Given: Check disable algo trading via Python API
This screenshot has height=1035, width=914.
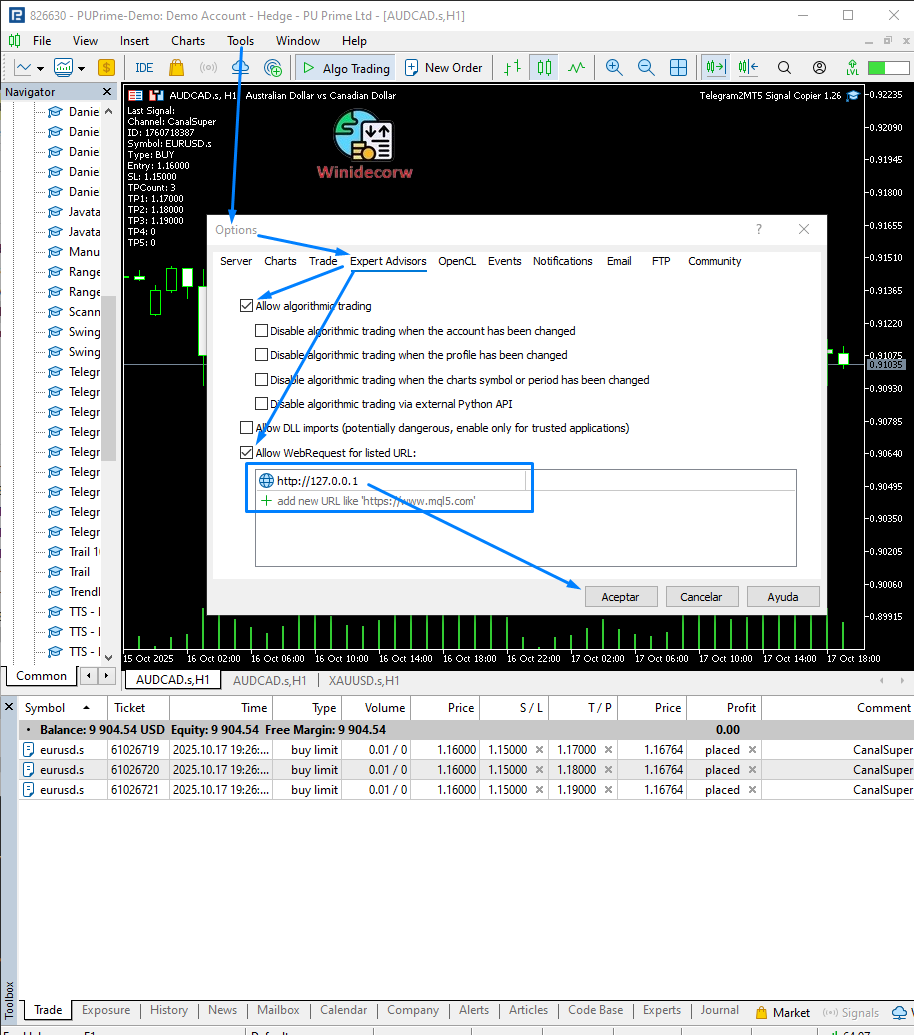Looking at the screenshot, I should pos(262,404).
